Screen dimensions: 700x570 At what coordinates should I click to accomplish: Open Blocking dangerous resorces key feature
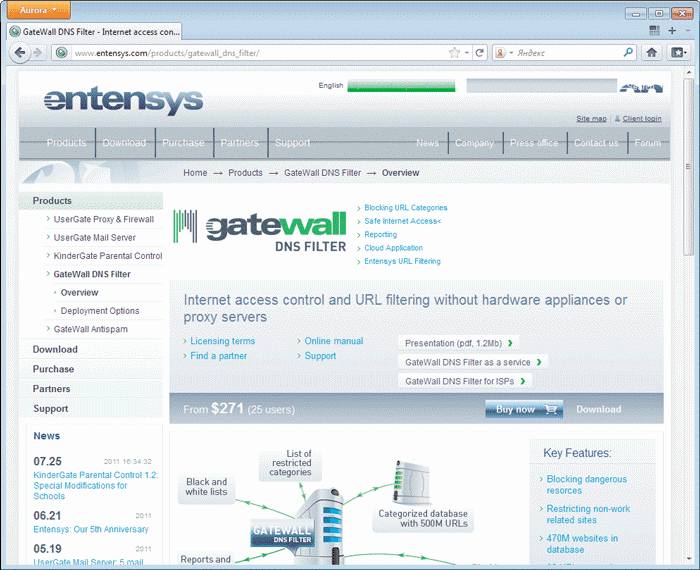(x=587, y=484)
